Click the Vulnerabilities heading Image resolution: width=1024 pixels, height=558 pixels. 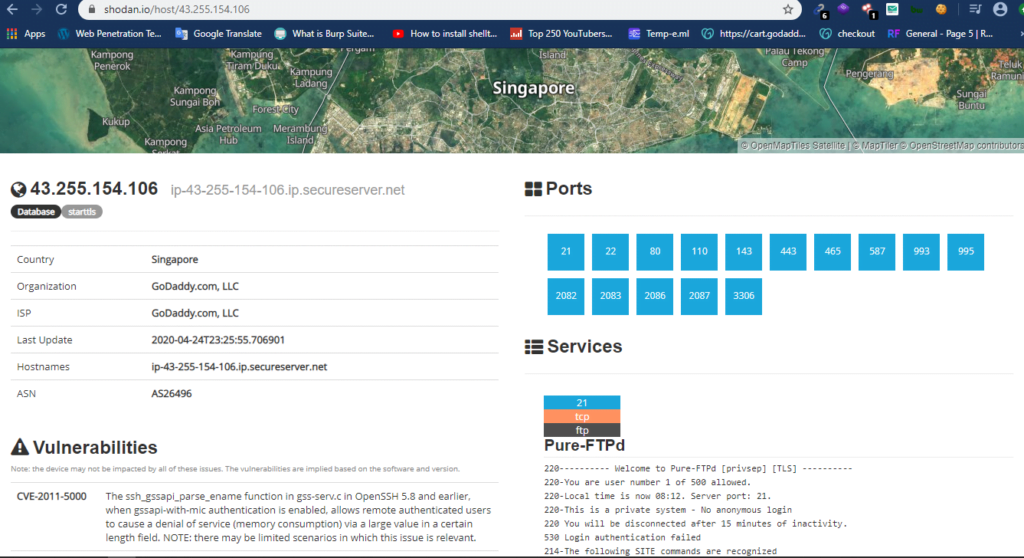click(95, 448)
